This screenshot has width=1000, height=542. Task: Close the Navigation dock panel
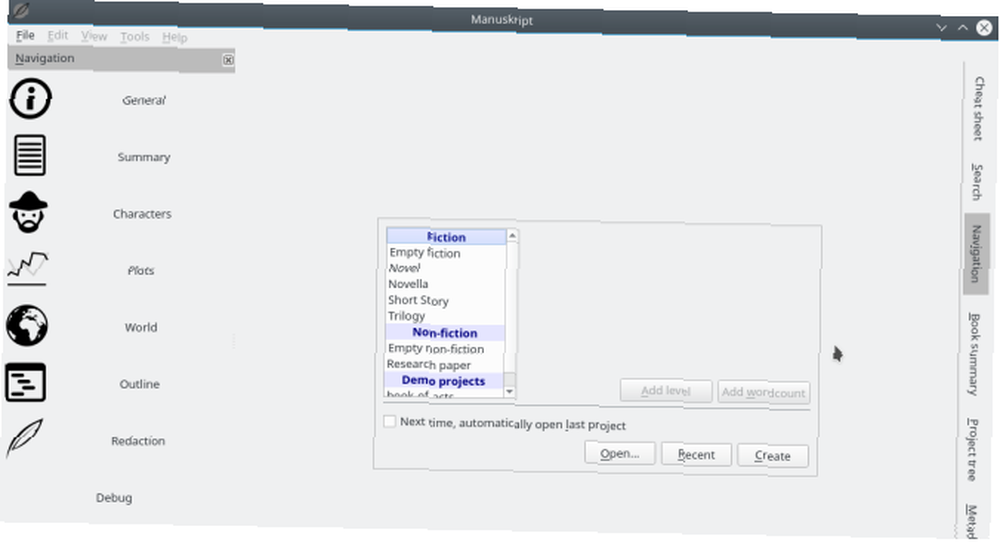coord(228,60)
